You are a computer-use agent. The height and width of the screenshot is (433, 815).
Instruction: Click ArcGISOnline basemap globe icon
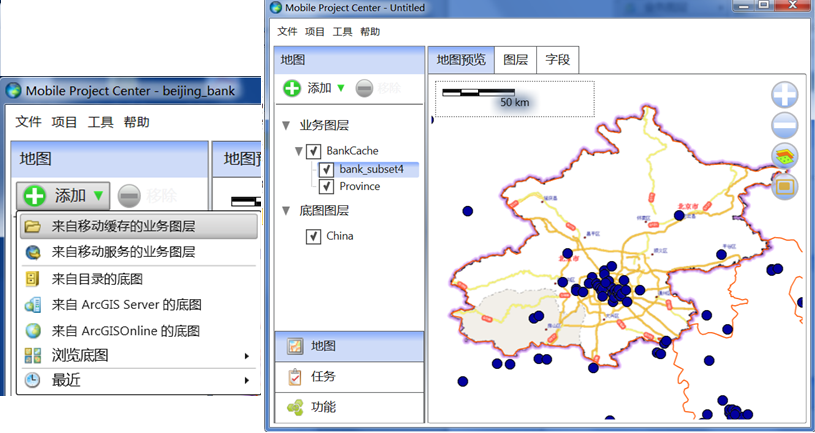pos(33,331)
